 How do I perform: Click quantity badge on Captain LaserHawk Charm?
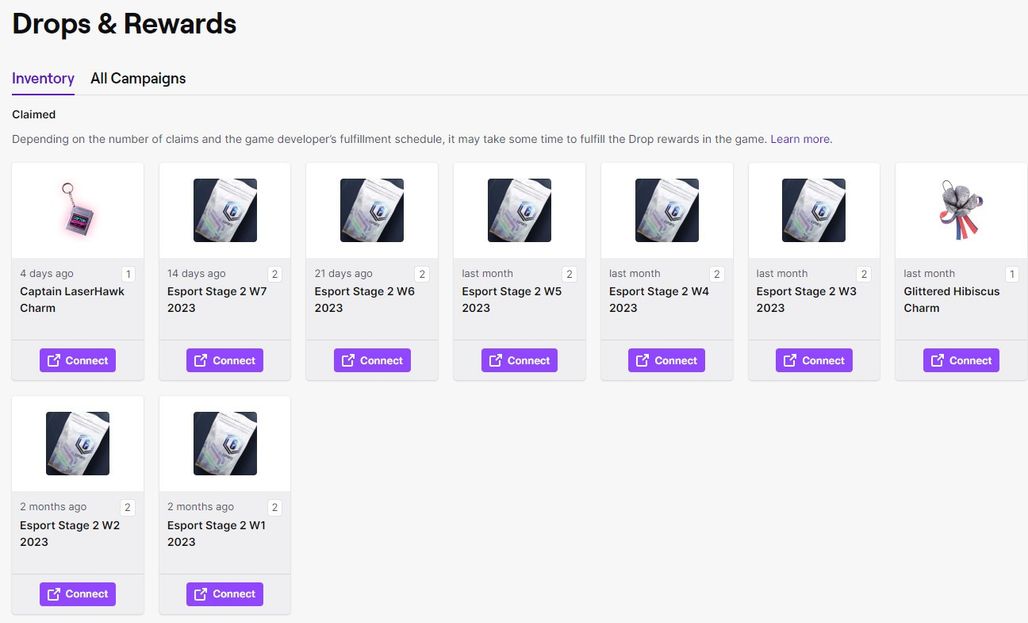tap(128, 274)
